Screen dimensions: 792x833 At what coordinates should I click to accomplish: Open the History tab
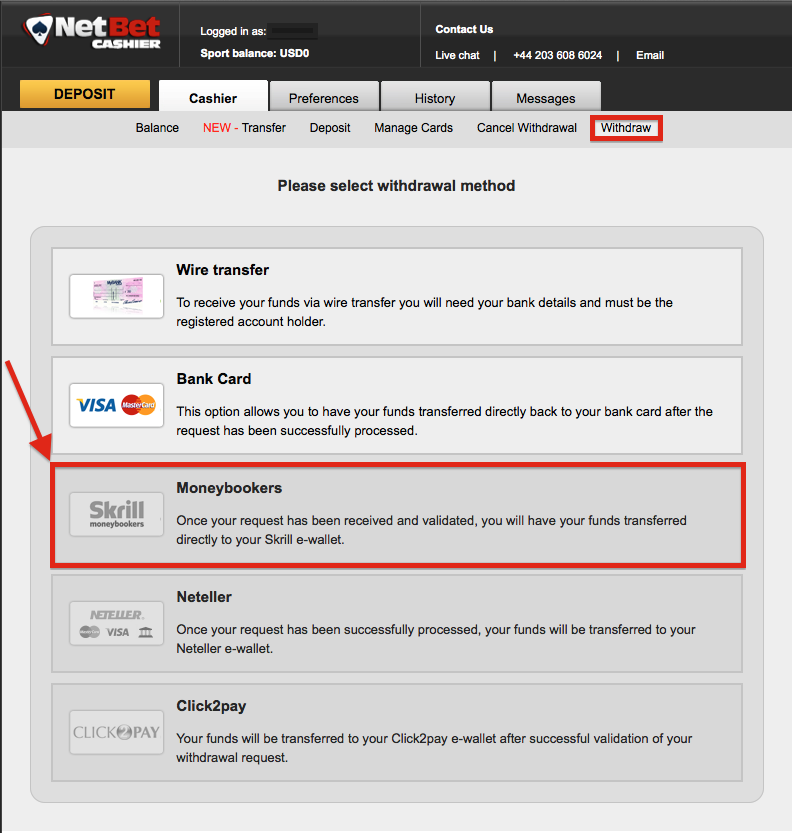[435, 97]
